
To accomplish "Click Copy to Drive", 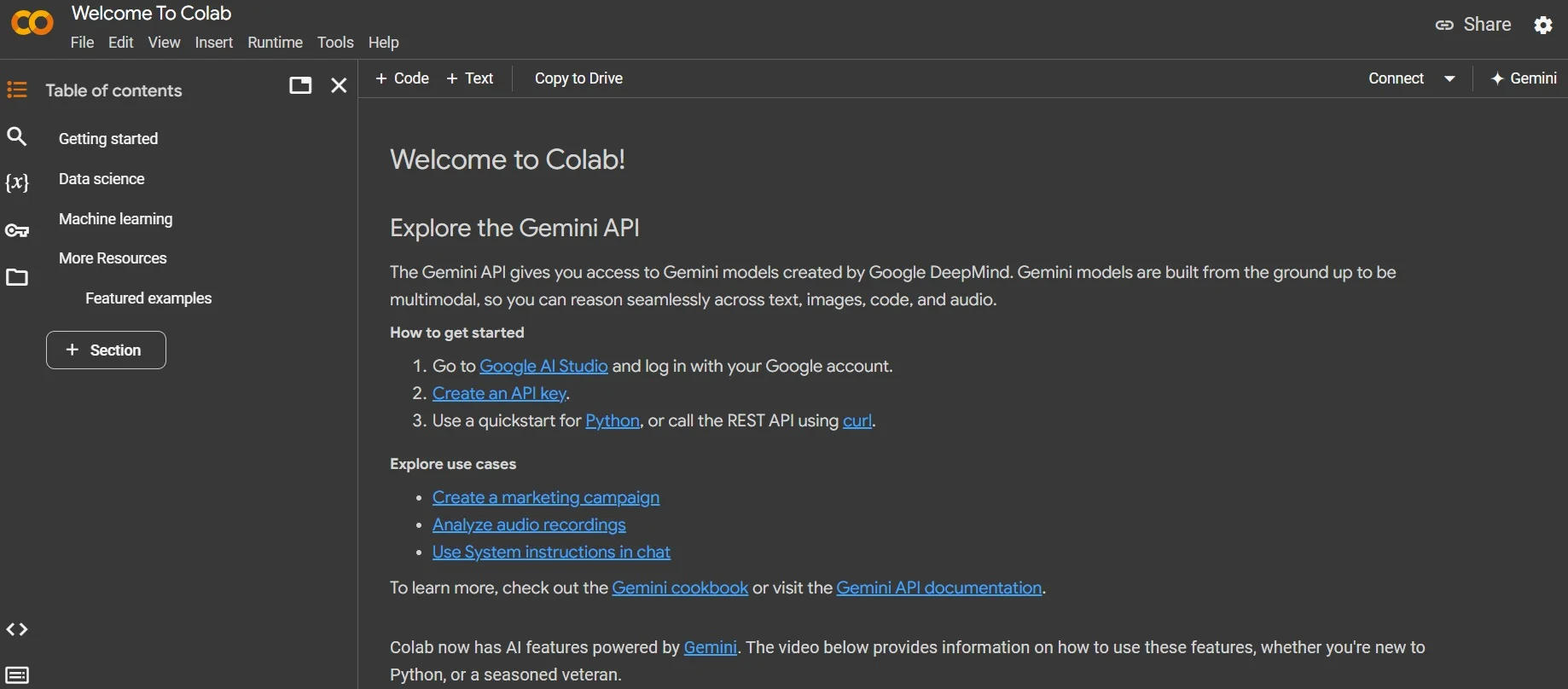I will pyautogui.click(x=578, y=78).
